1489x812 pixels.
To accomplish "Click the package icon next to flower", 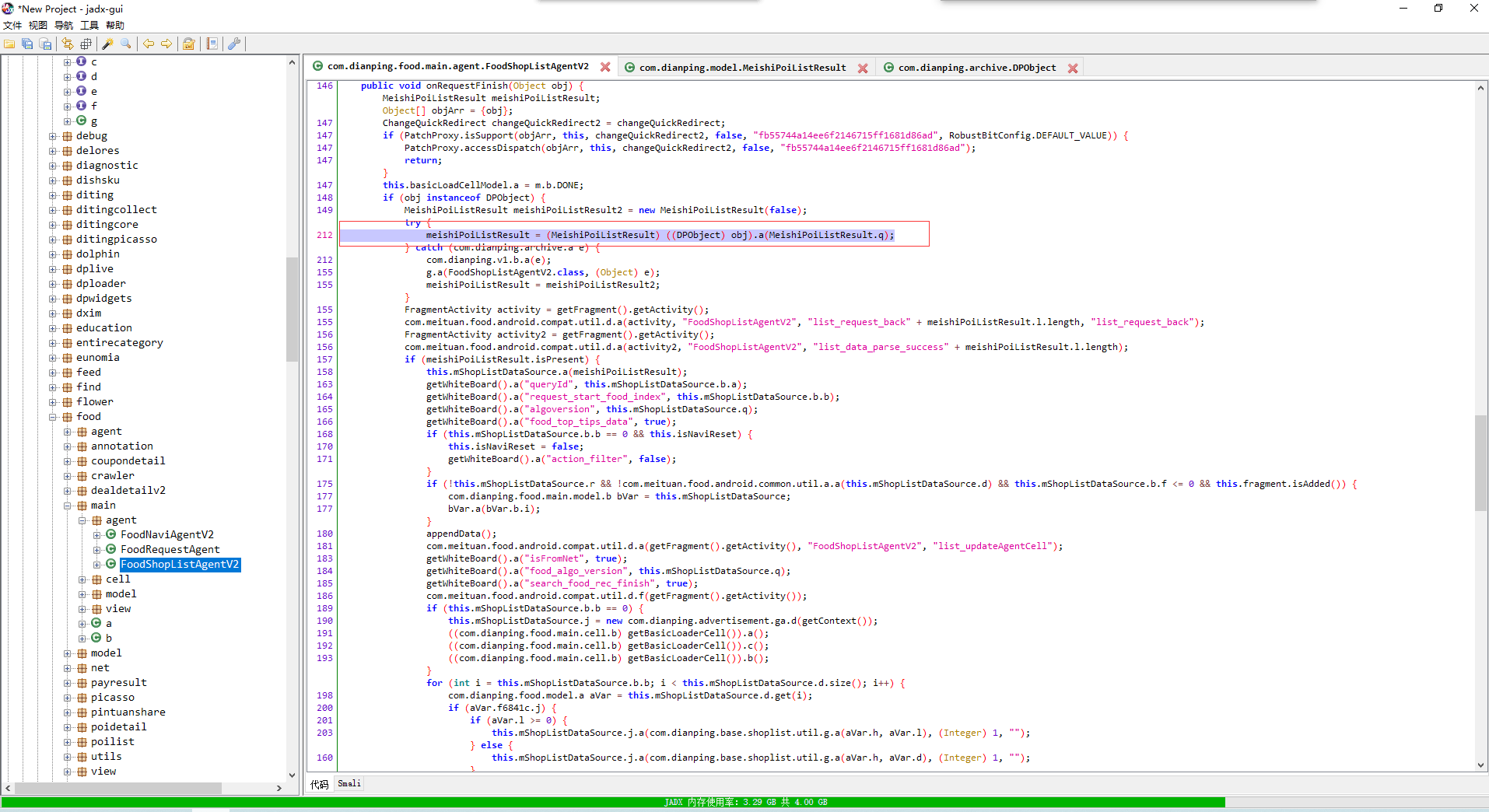I will pos(67,402).
